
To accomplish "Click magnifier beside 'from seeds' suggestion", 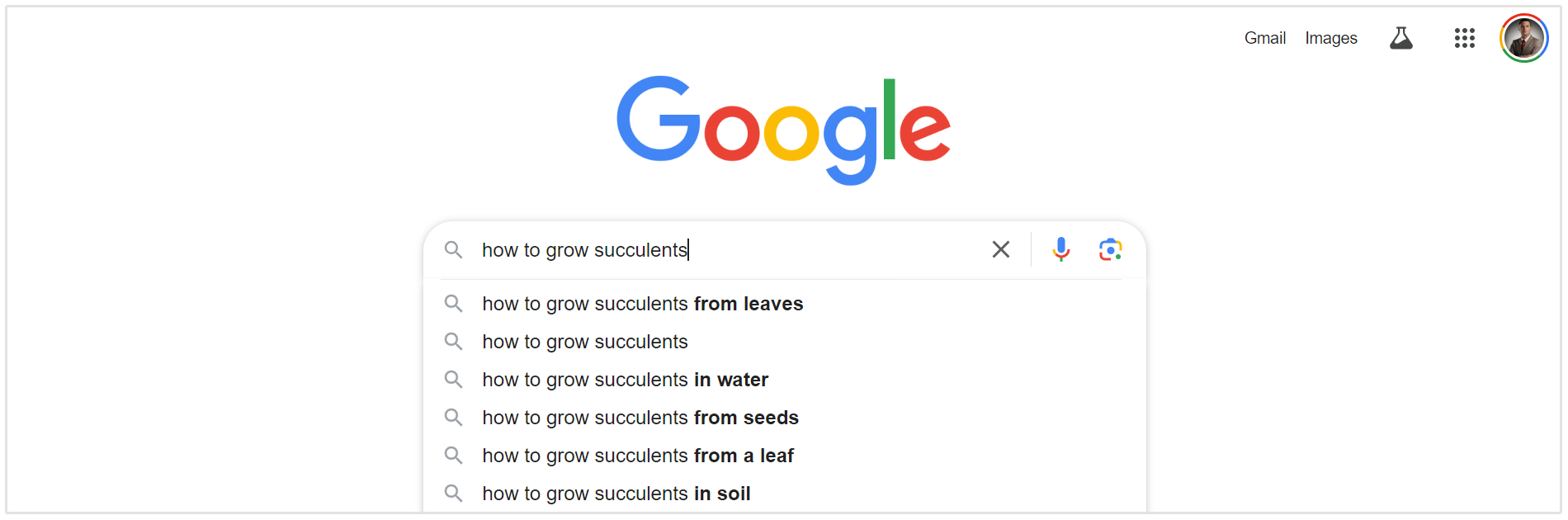I will (453, 418).
